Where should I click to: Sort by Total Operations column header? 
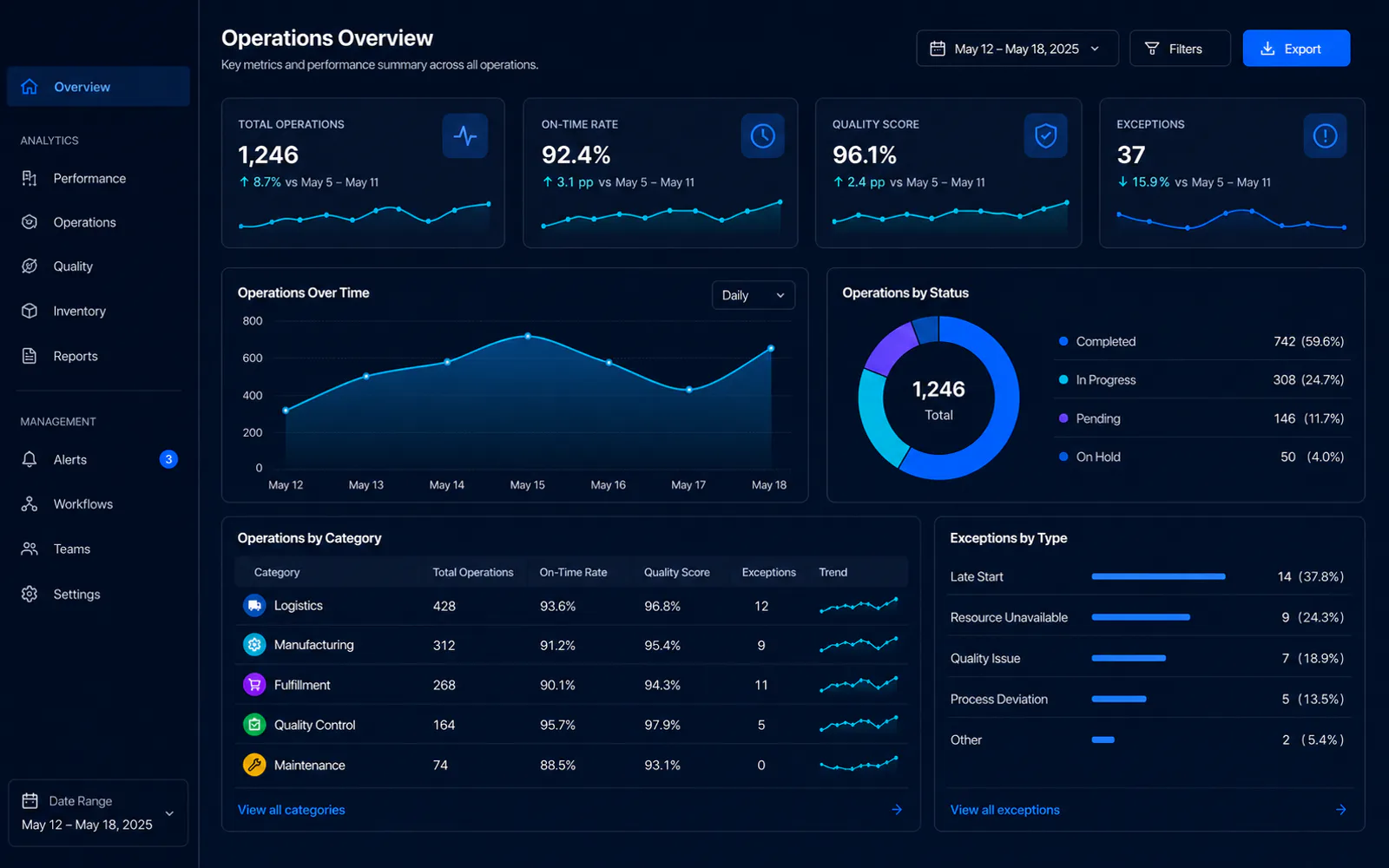point(473,572)
